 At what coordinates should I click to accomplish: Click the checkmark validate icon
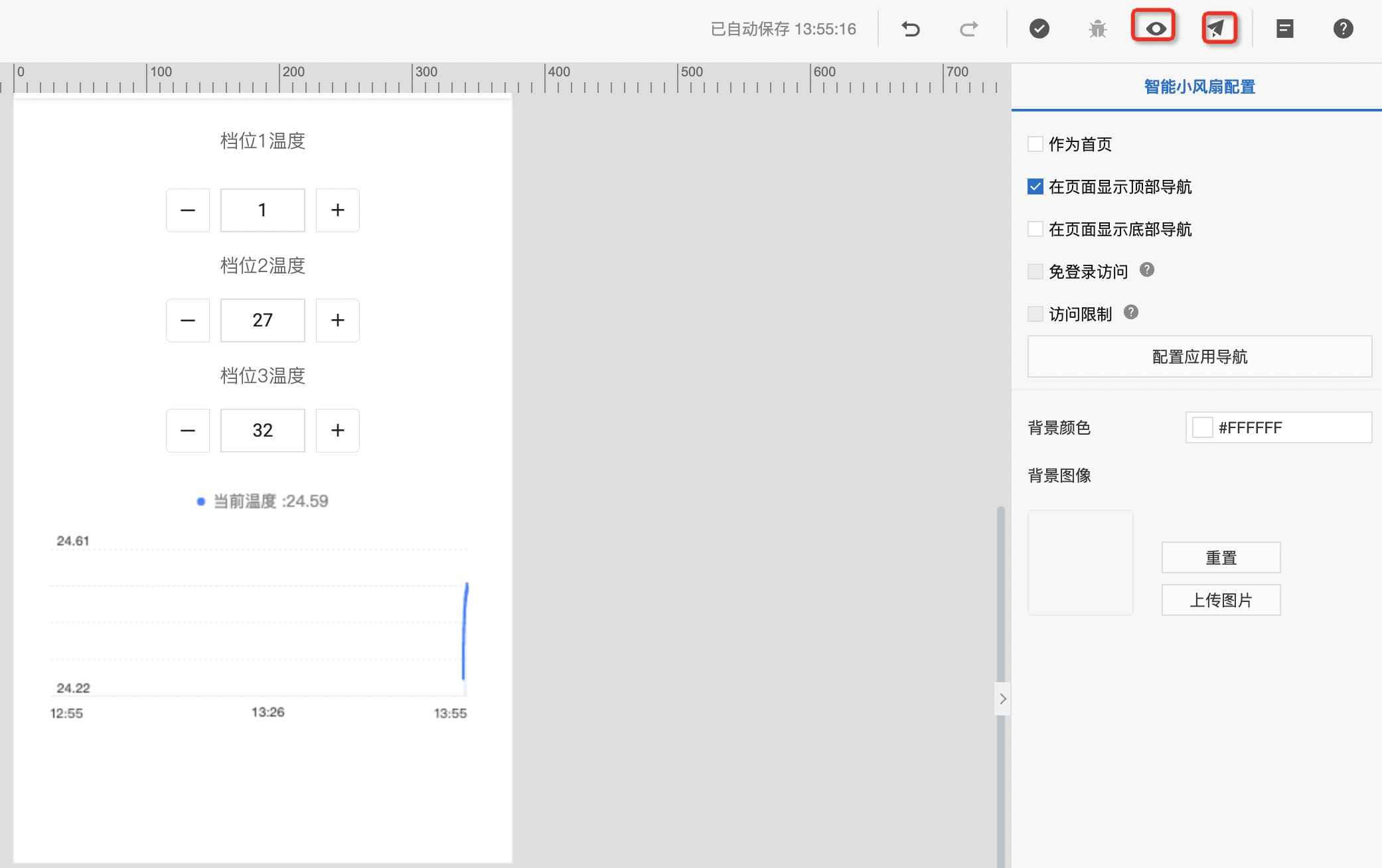coord(1039,29)
